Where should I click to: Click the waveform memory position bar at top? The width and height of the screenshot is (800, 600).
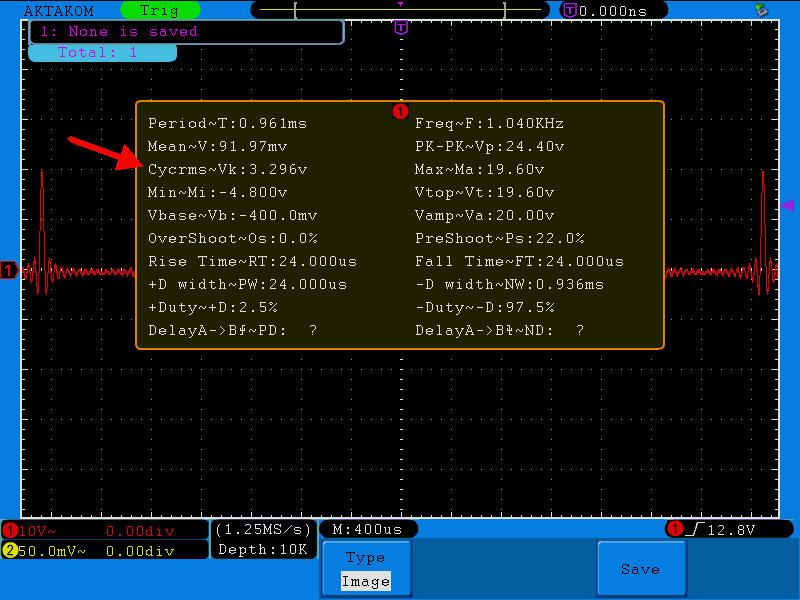pyautogui.click(x=401, y=10)
